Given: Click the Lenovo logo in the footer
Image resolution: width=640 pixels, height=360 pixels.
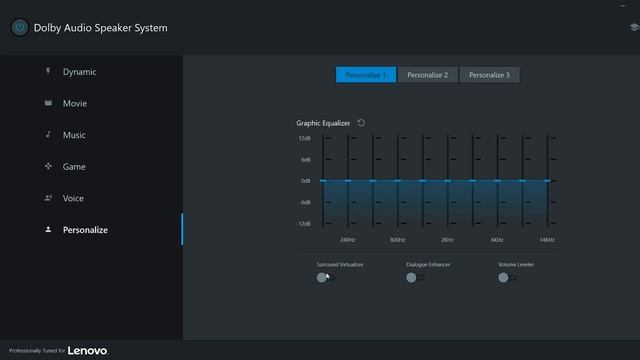Looking at the screenshot, I should (x=87, y=351).
